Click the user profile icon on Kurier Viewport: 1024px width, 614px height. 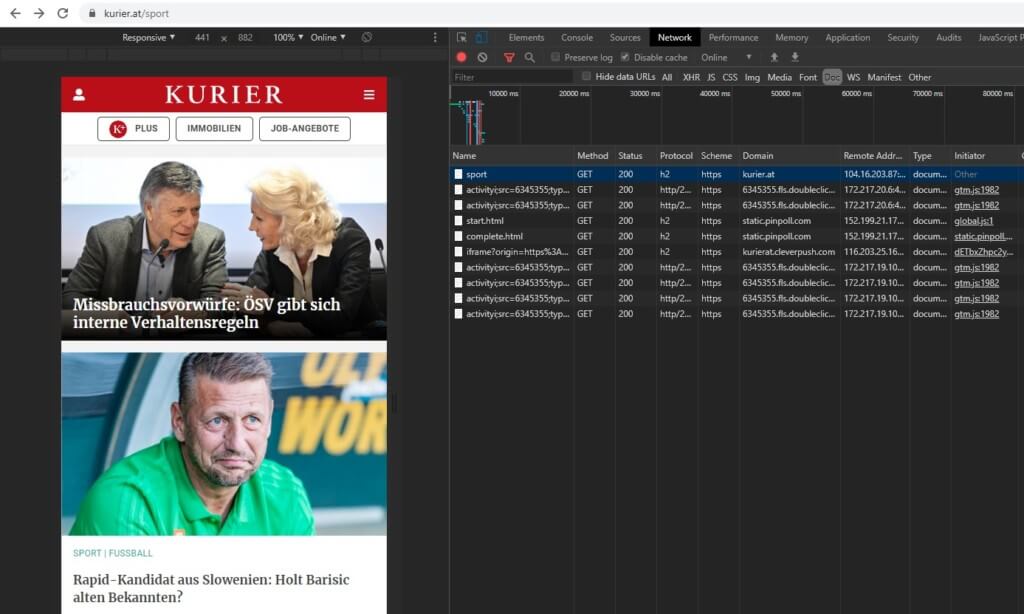(79, 95)
